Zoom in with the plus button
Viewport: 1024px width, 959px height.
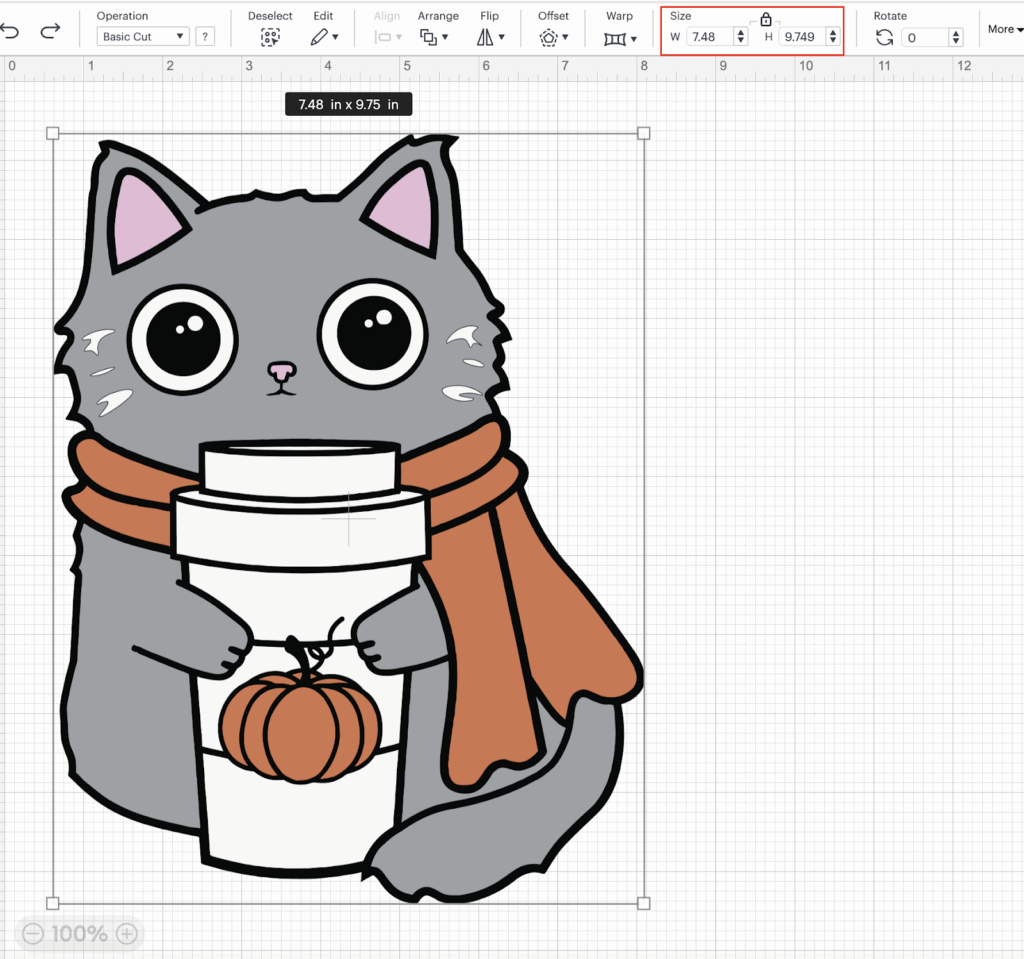coord(126,934)
